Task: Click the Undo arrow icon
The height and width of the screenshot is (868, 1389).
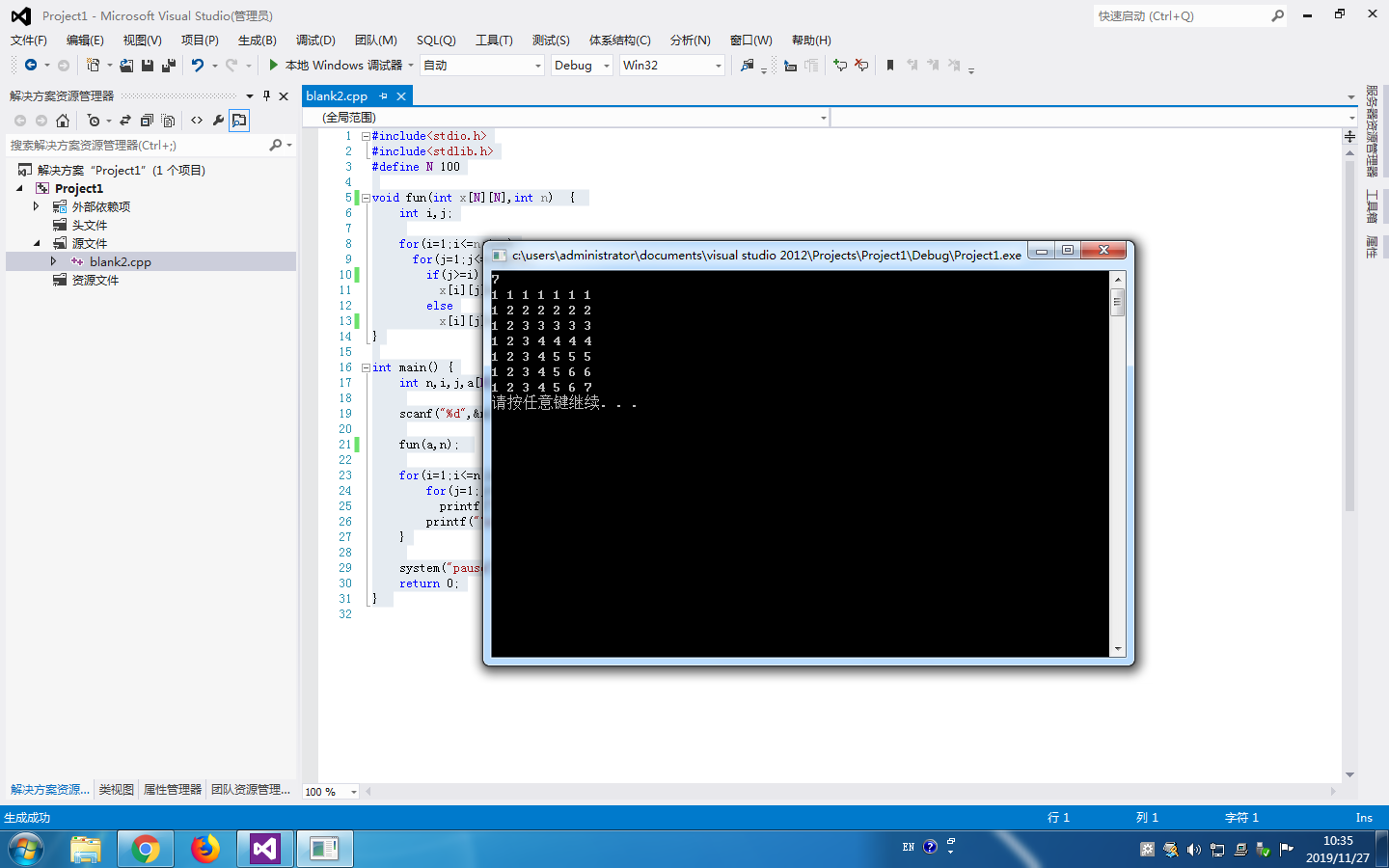Action: (x=197, y=66)
